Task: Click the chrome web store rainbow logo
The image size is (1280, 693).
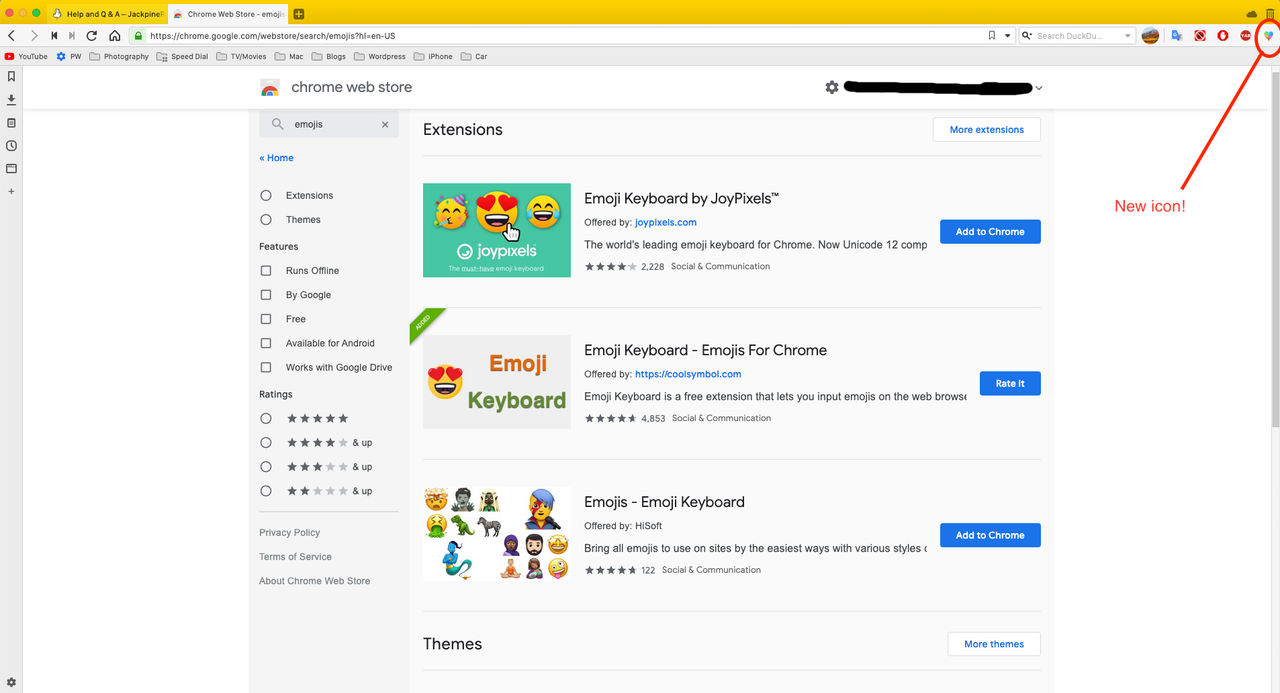Action: (270, 88)
